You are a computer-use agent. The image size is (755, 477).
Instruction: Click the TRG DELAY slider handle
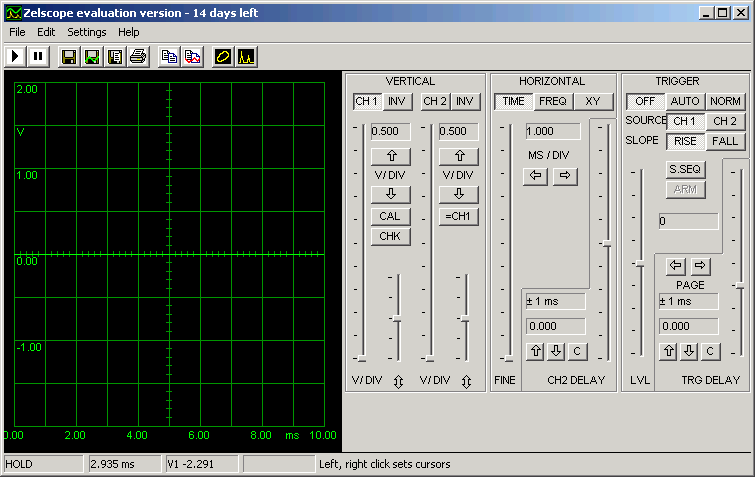point(741,286)
